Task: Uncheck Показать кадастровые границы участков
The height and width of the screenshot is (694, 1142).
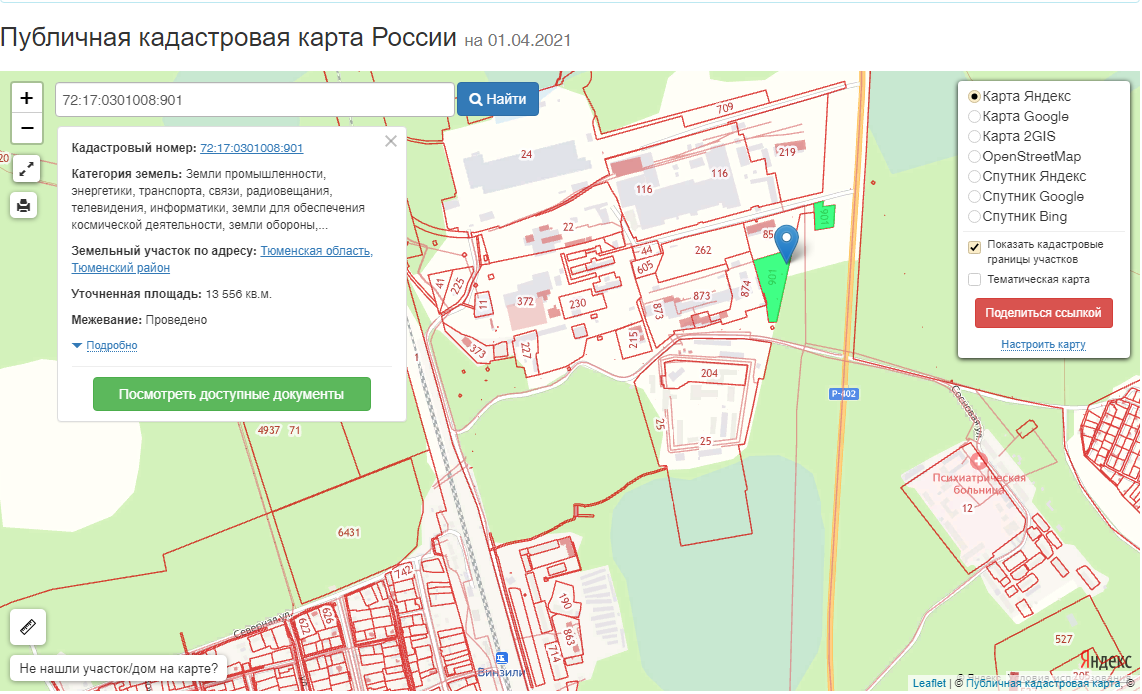Action: click(x=974, y=247)
